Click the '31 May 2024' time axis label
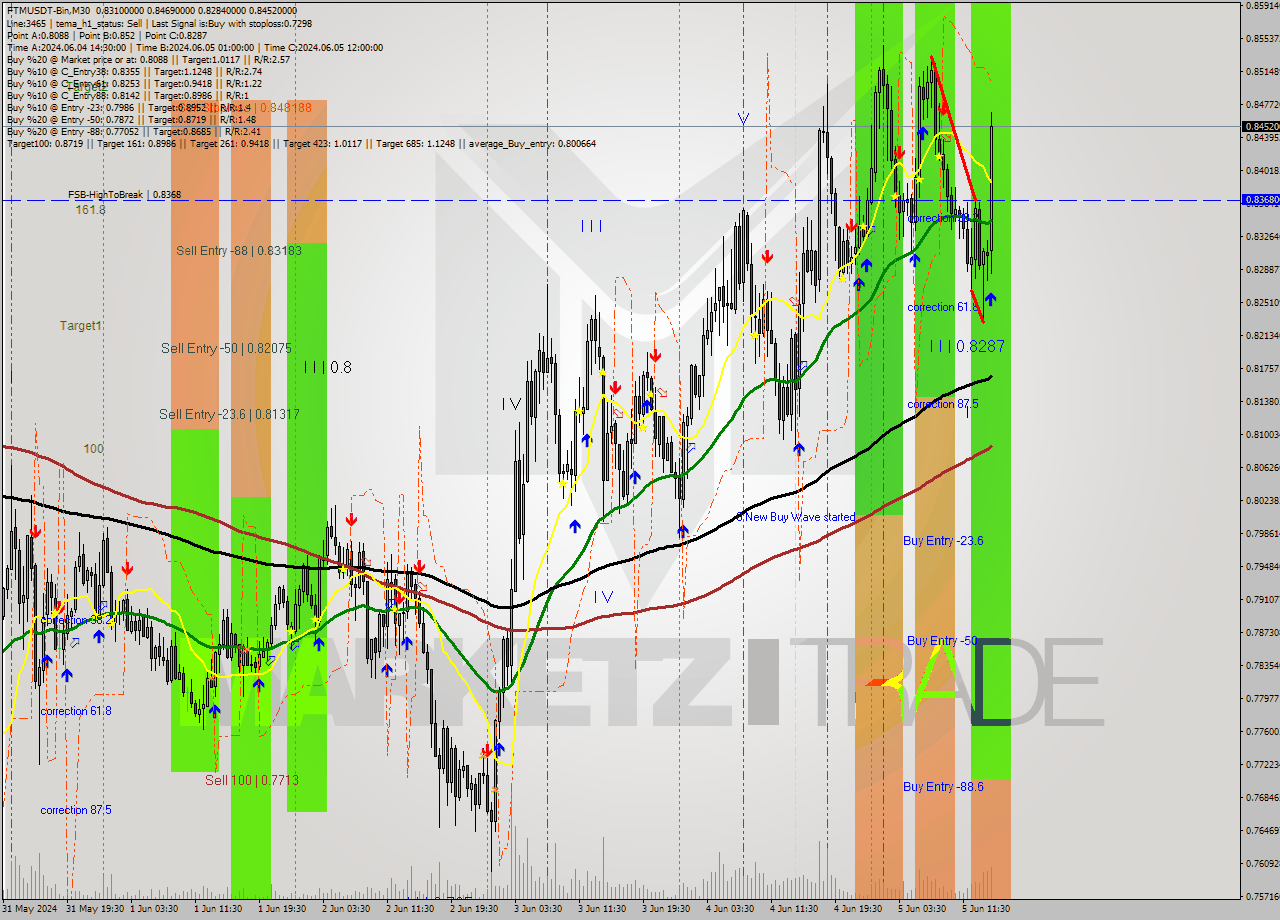1280x920 pixels. (x=29, y=909)
